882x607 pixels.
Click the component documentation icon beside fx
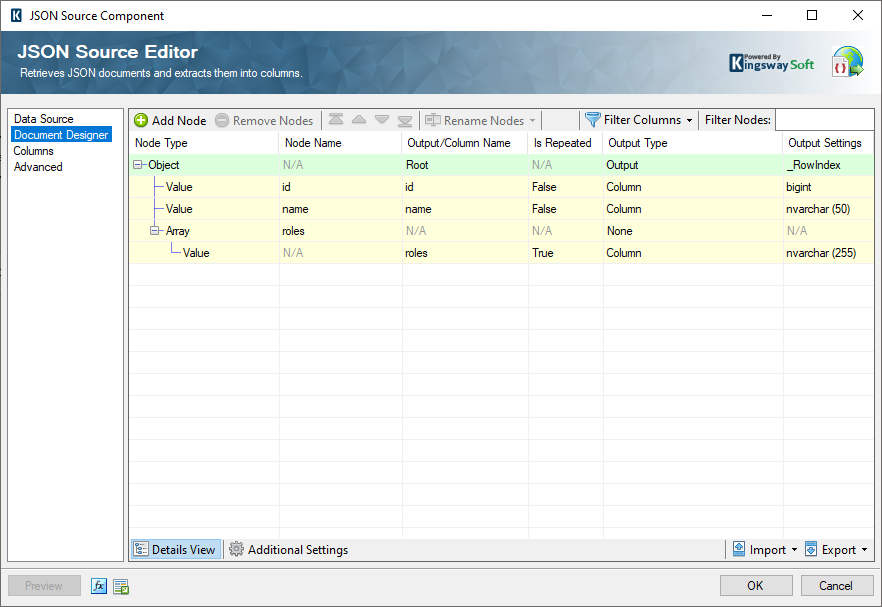tap(120, 586)
